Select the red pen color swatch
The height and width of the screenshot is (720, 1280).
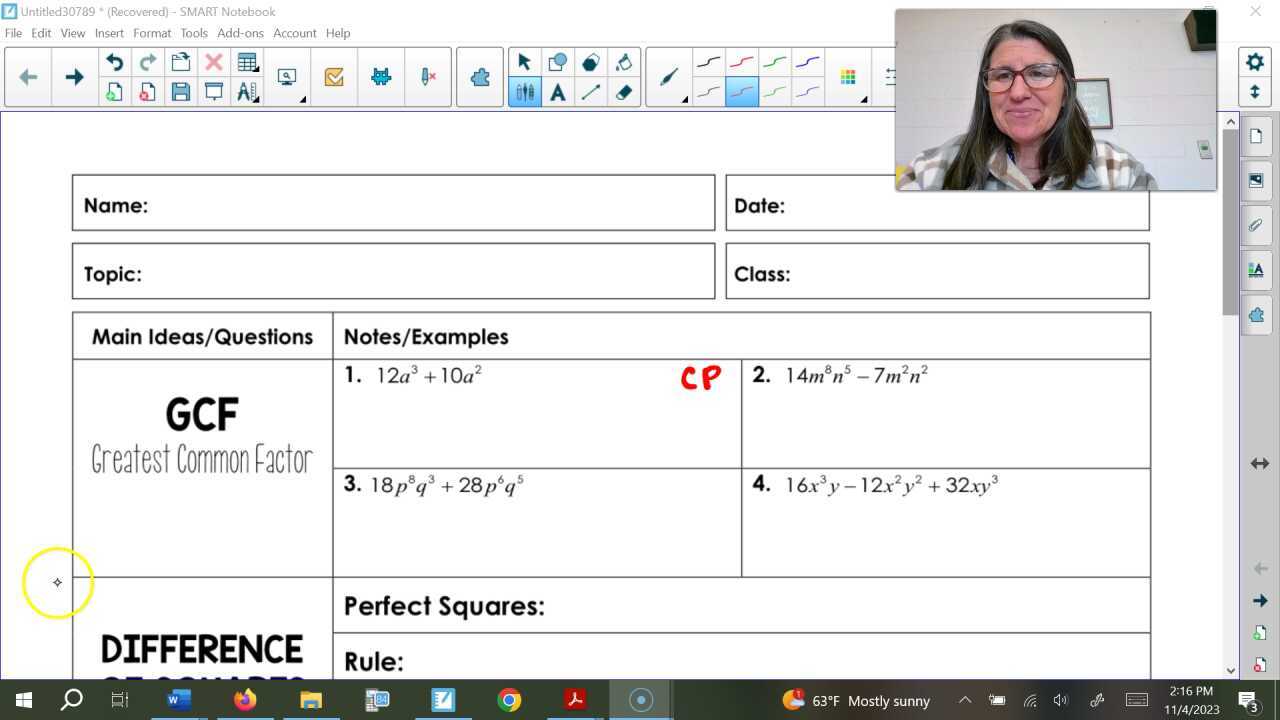pos(742,60)
